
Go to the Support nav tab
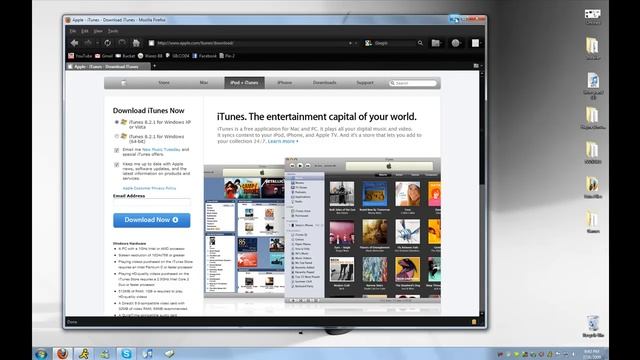pyautogui.click(x=365, y=83)
